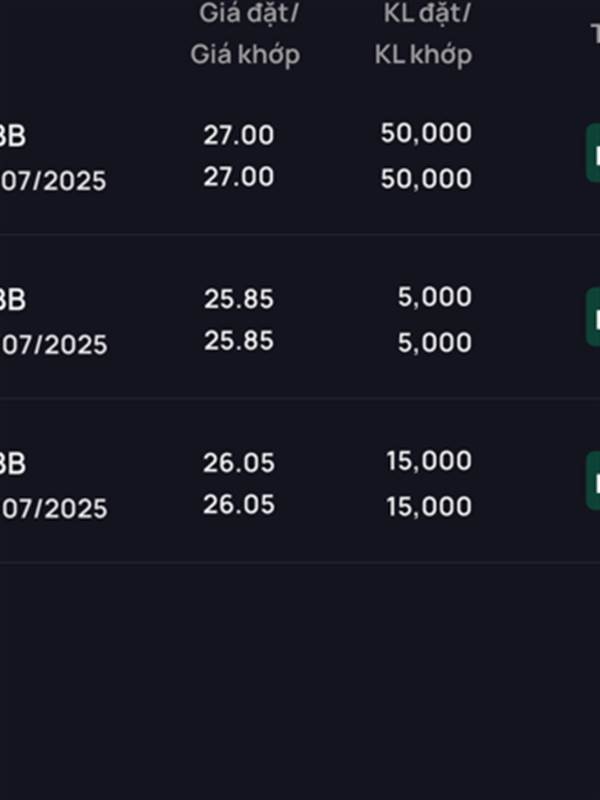
Task: Click the 5,000 matched volume in the second row
Action: point(435,342)
